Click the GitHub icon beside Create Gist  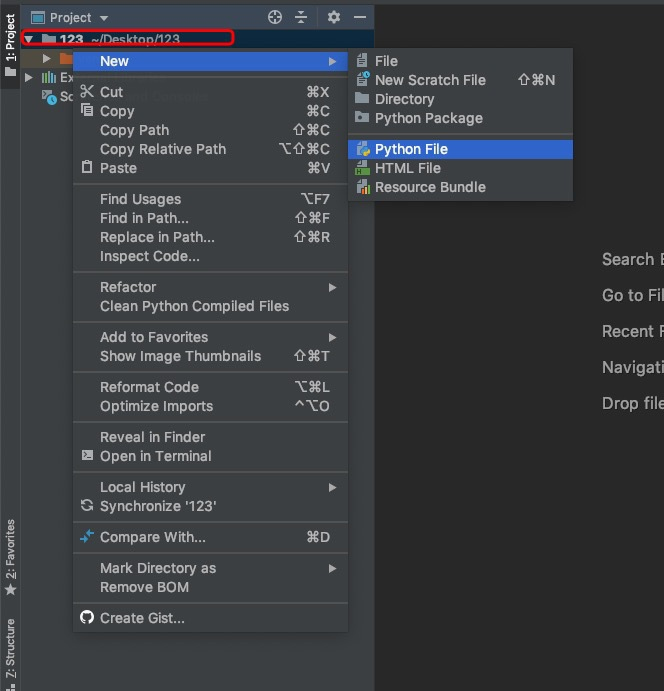87,618
